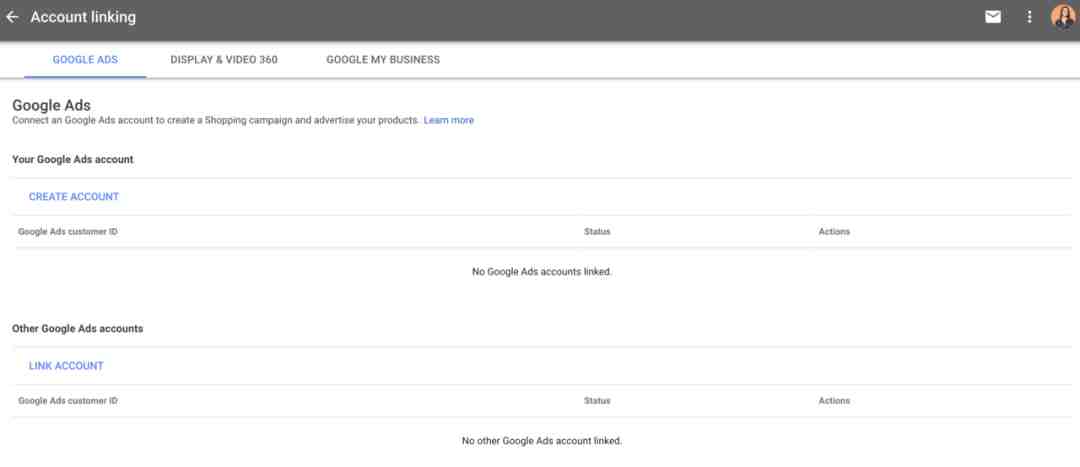Click the Google Ads section heading
This screenshot has width=1080, height=467.
pyautogui.click(x=52, y=105)
